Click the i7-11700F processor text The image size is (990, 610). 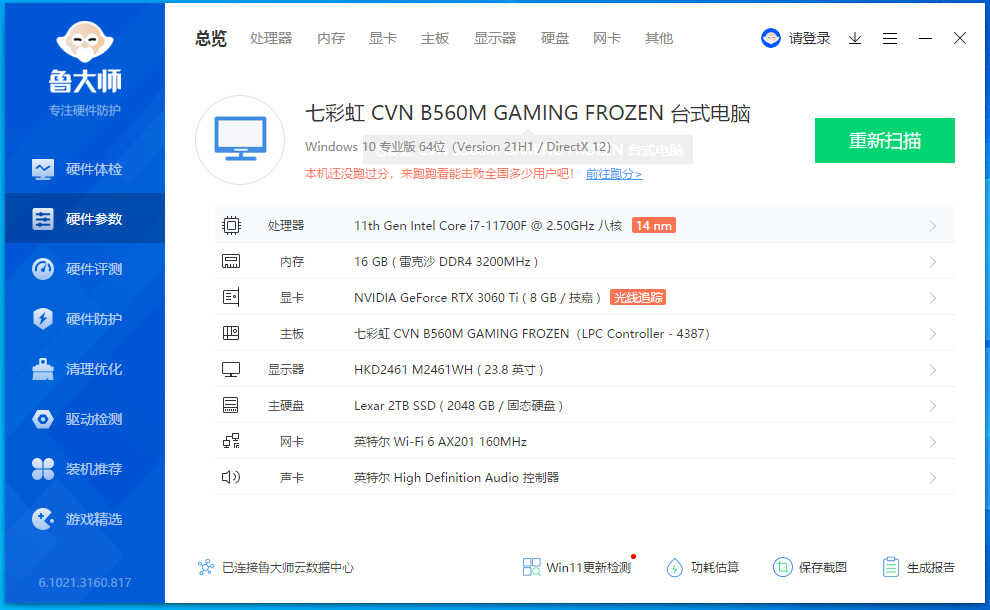[488, 225]
